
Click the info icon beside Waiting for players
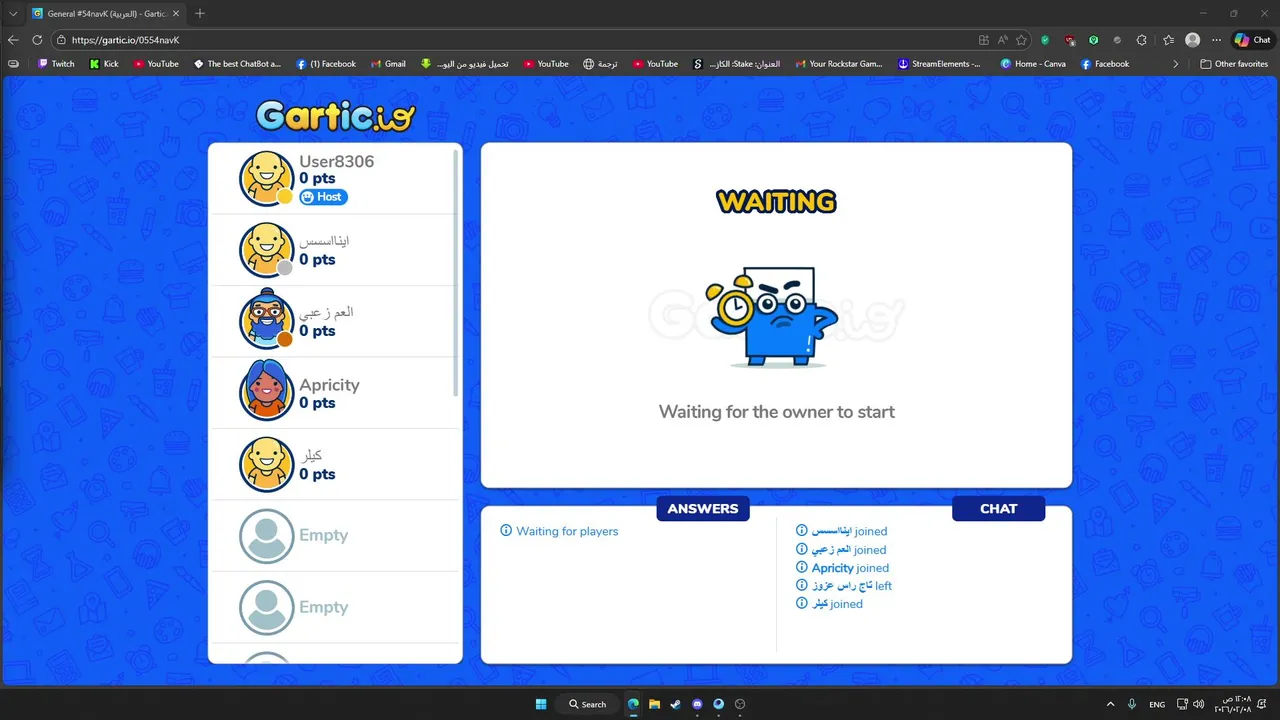click(x=506, y=531)
